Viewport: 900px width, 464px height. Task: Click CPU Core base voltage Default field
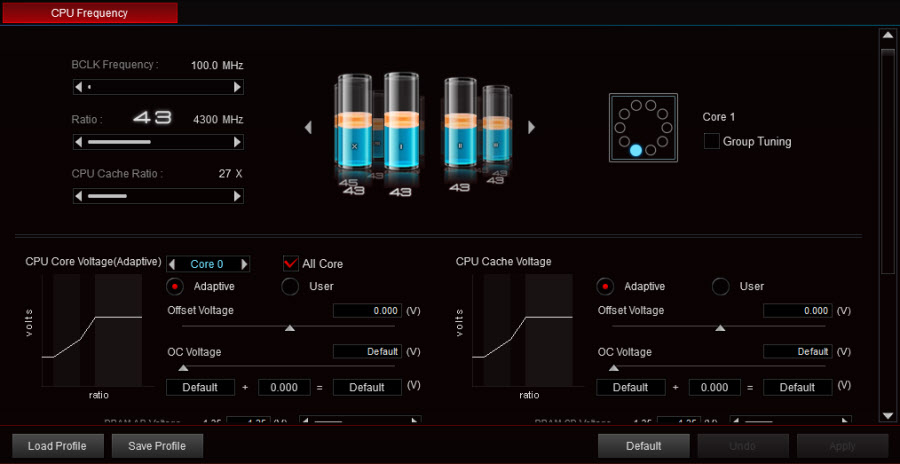point(200,388)
